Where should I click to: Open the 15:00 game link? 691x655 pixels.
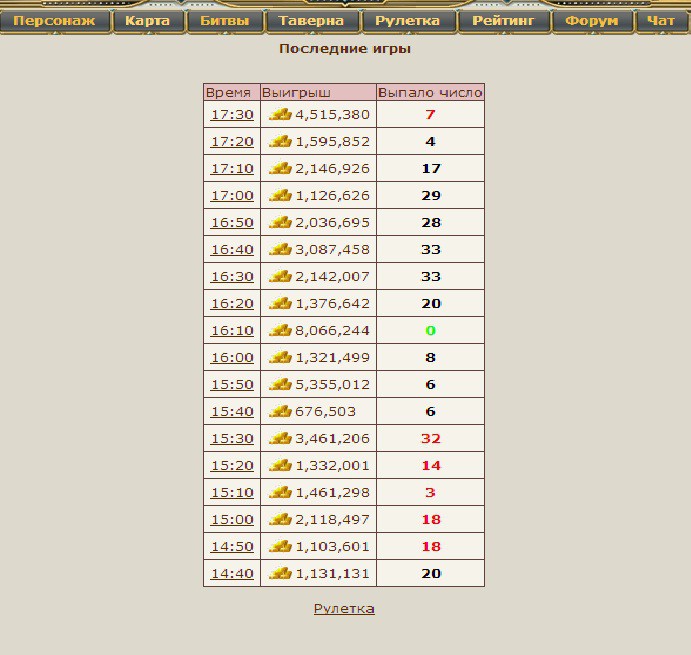[232, 519]
